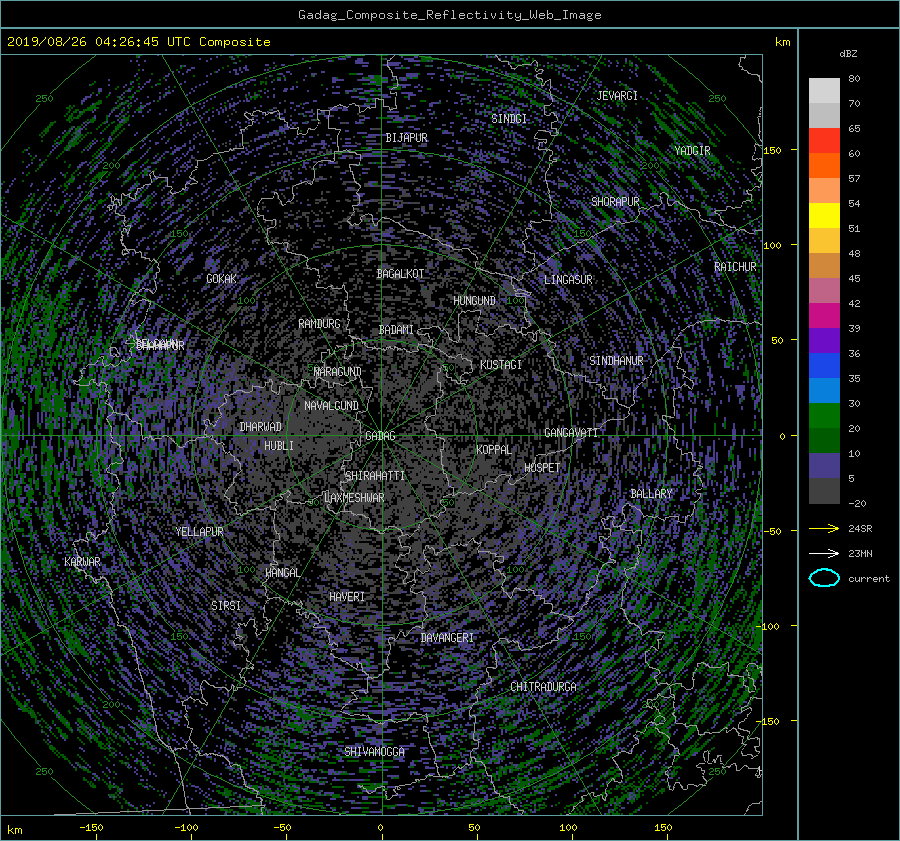Click the GOKAK city label
900x841 pixels.
(221, 278)
